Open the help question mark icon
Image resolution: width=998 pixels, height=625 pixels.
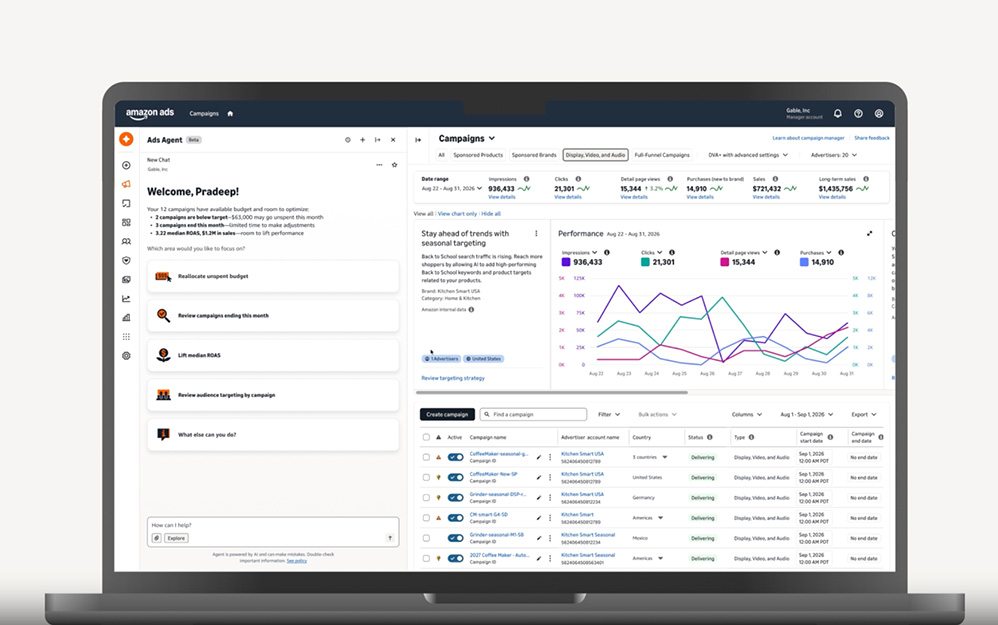(858, 113)
